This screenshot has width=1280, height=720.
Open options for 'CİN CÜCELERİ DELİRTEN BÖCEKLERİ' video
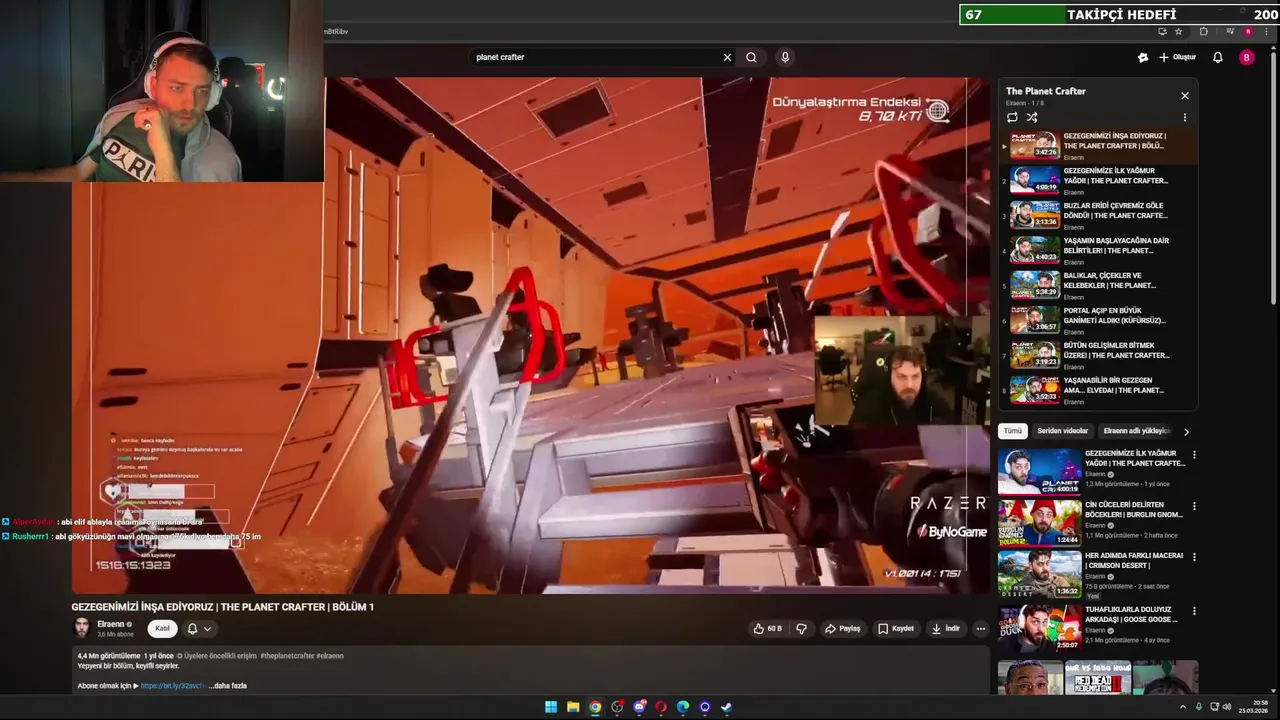tap(1194, 506)
